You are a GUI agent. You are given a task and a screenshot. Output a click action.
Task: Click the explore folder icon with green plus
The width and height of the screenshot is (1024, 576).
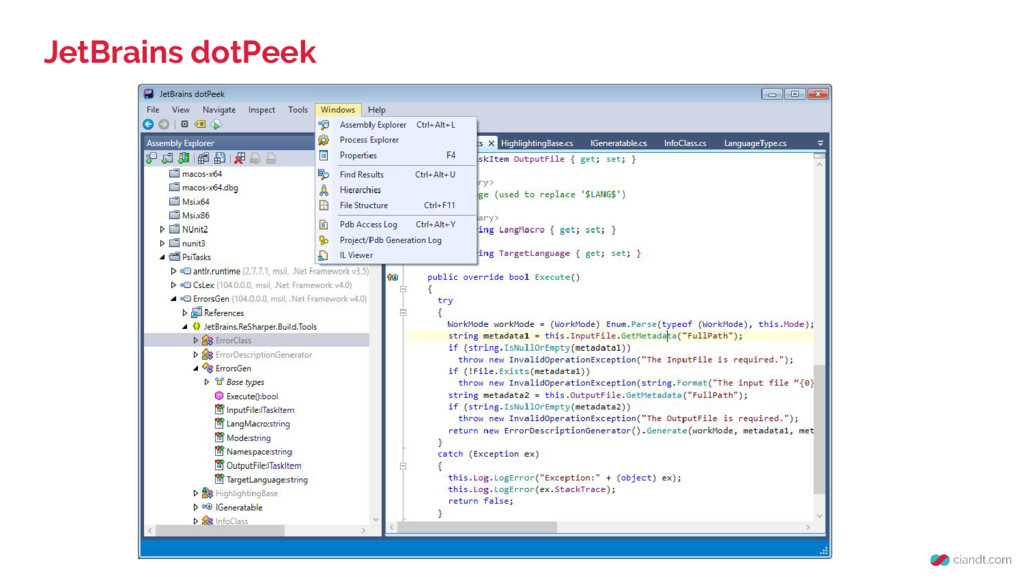point(168,158)
